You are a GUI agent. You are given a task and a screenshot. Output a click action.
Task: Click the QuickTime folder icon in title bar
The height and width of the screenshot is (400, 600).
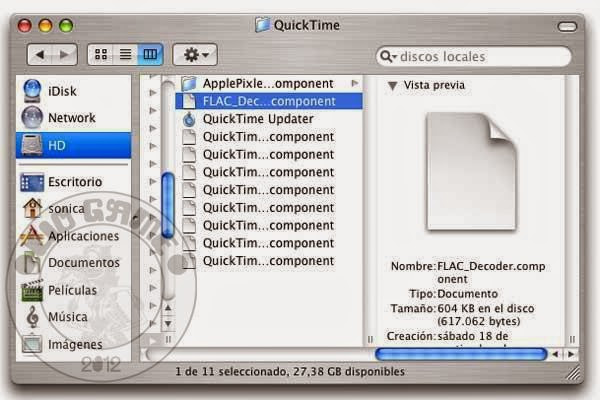tap(262, 25)
